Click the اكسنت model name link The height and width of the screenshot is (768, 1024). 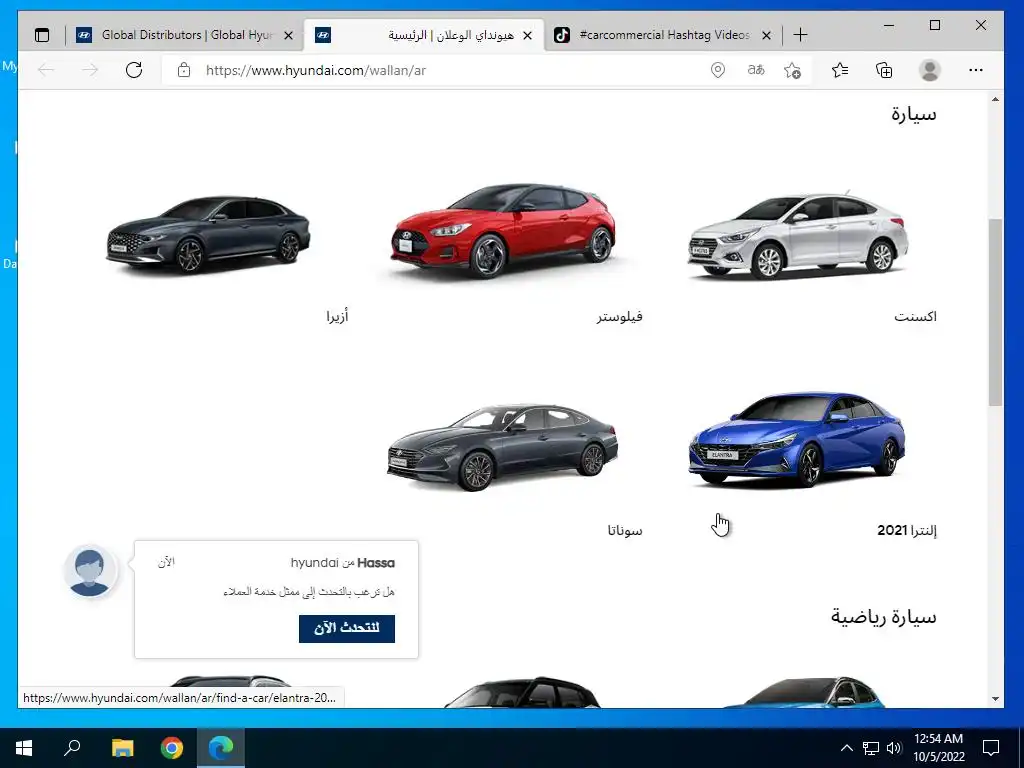coord(916,317)
